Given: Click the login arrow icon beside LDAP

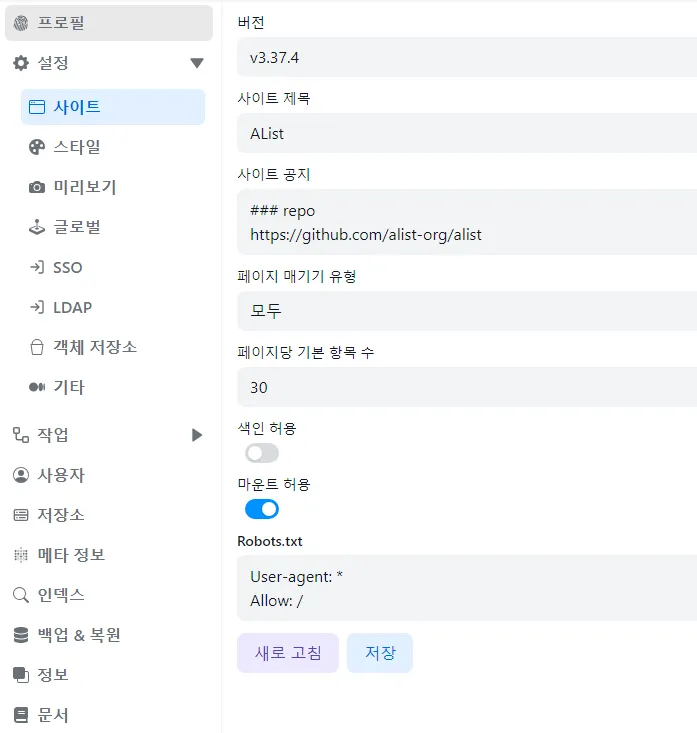Looking at the screenshot, I should [x=37, y=308].
